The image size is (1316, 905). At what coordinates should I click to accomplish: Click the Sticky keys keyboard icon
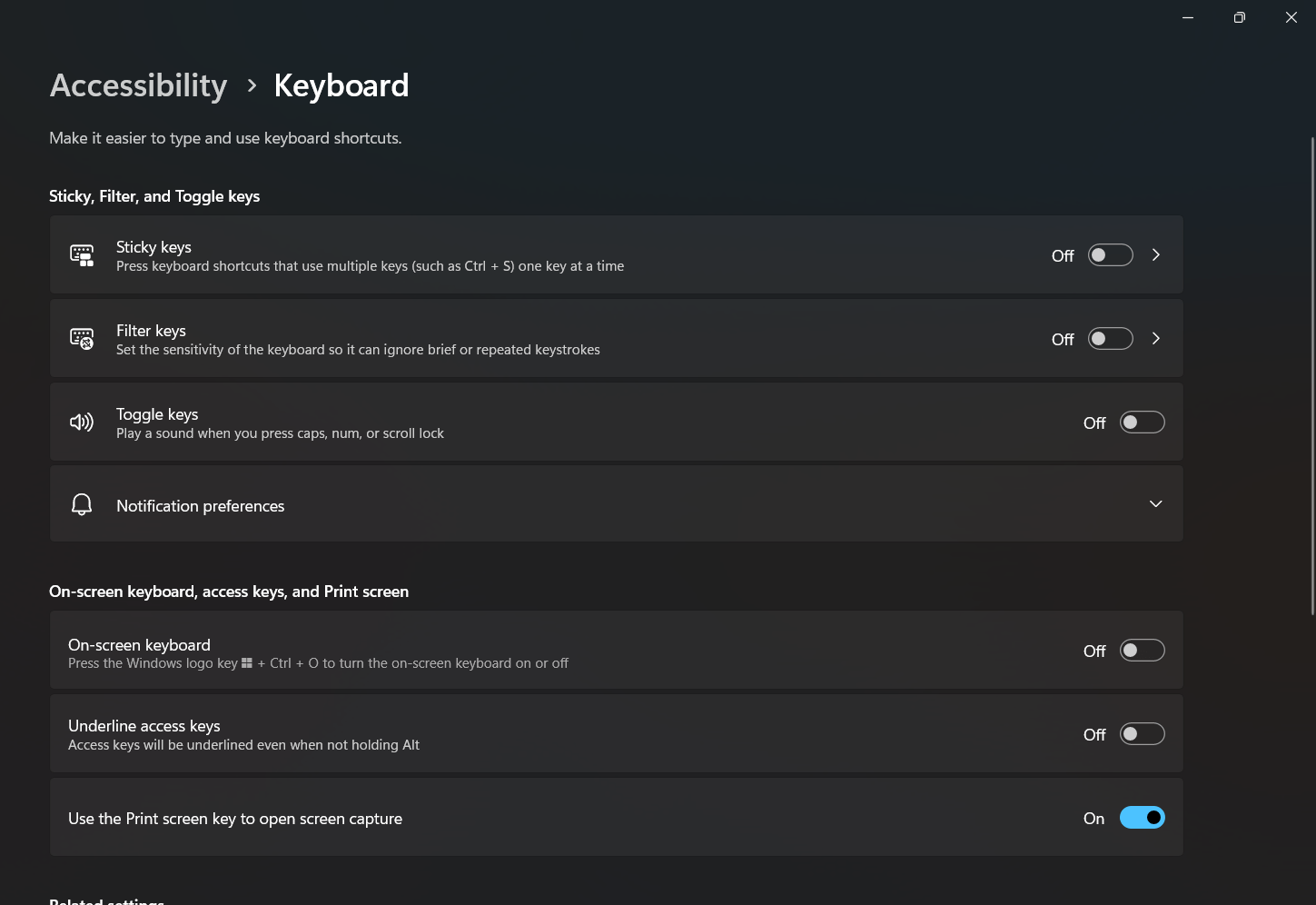pos(81,254)
